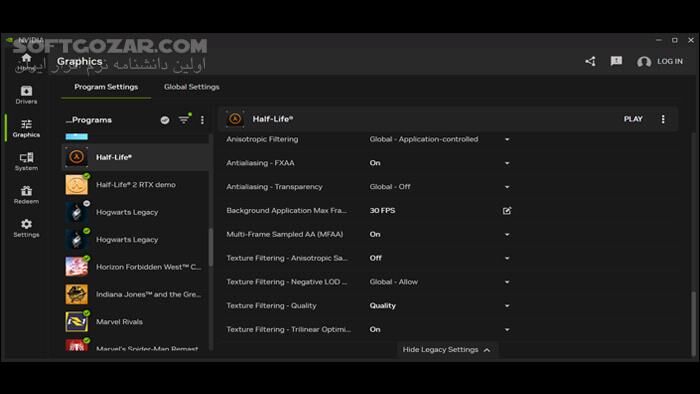This screenshot has width=700, height=394.
Task: Go to Graphics sidebar section
Action: [26, 128]
